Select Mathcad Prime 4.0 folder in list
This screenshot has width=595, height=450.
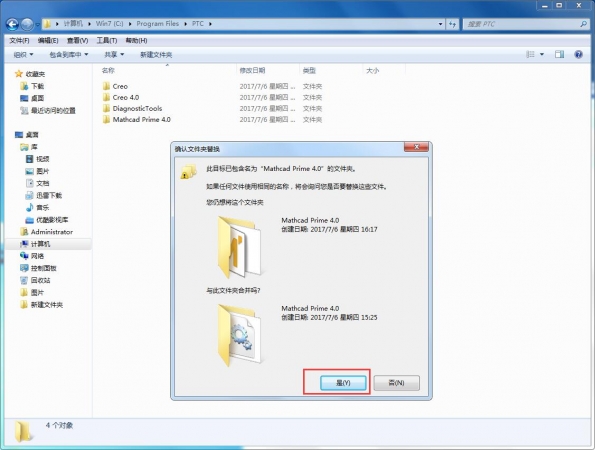tap(141, 119)
